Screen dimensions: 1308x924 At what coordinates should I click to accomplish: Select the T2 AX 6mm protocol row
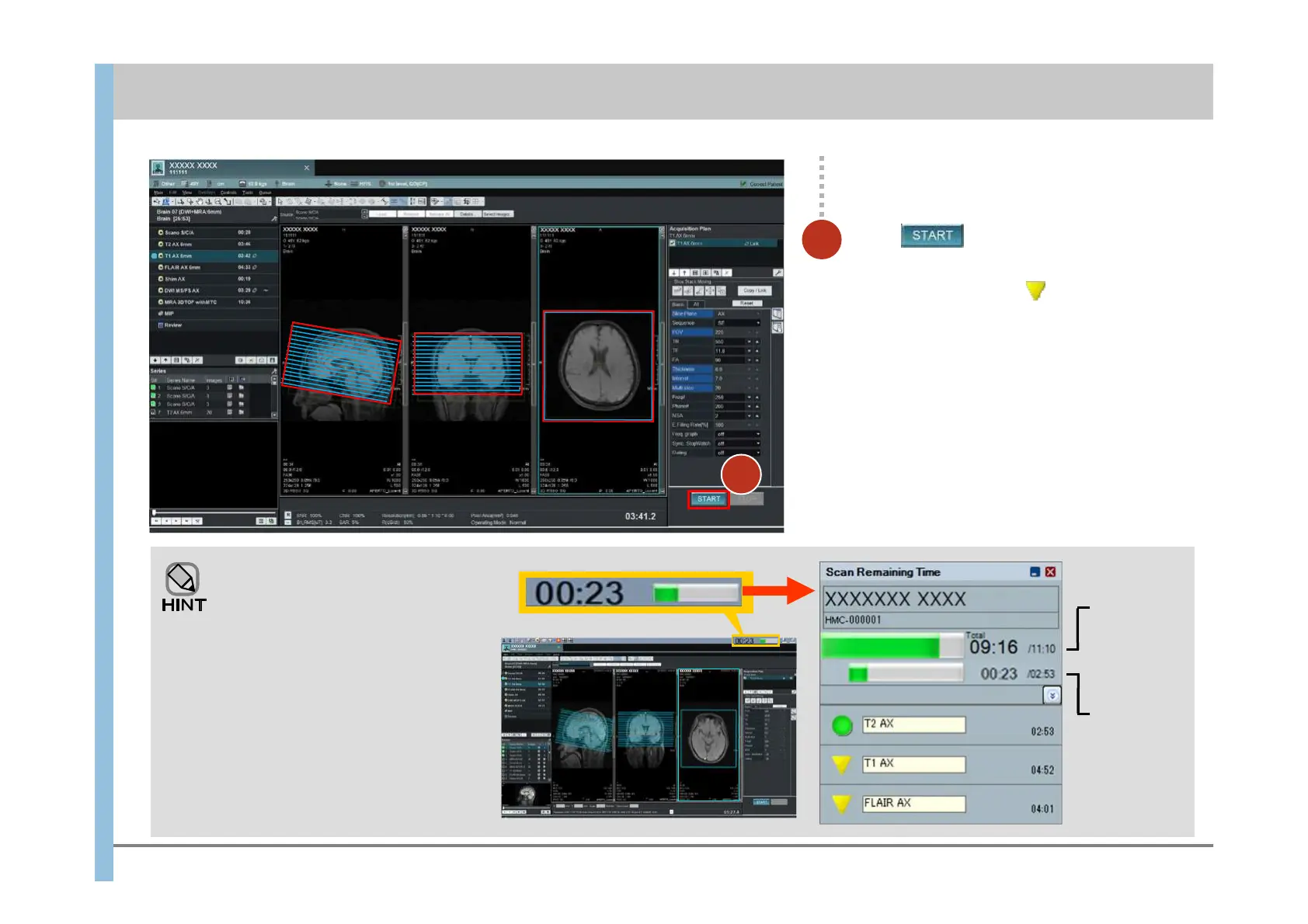pos(214,244)
